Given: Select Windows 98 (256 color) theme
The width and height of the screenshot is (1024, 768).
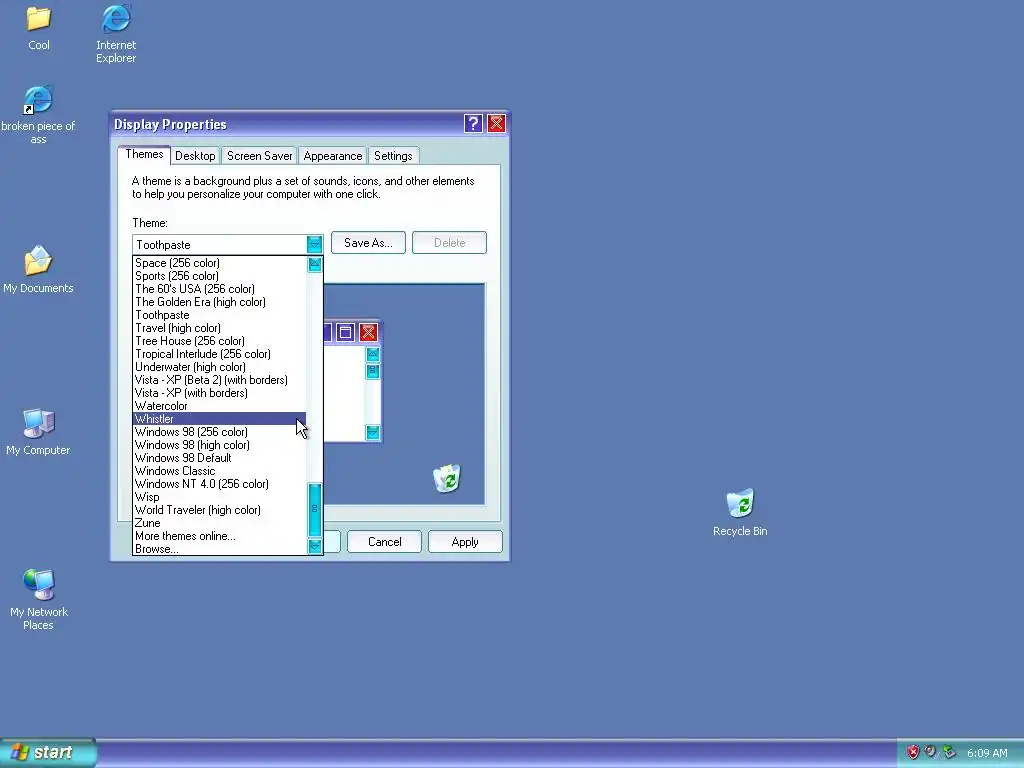Looking at the screenshot, I should pyautogui.click(x=219, y=432).
